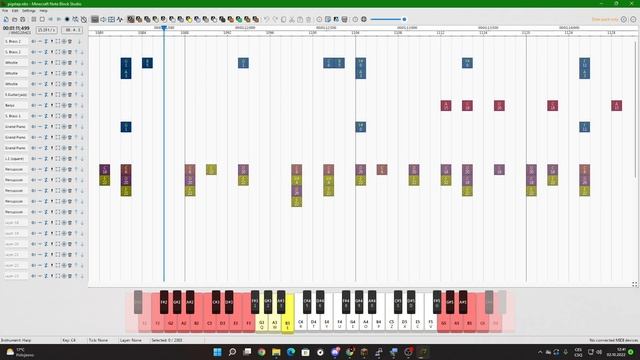Delete the Banjo layer with trash icon
This screenshot has width=640, height=360.
coord(70,105)
